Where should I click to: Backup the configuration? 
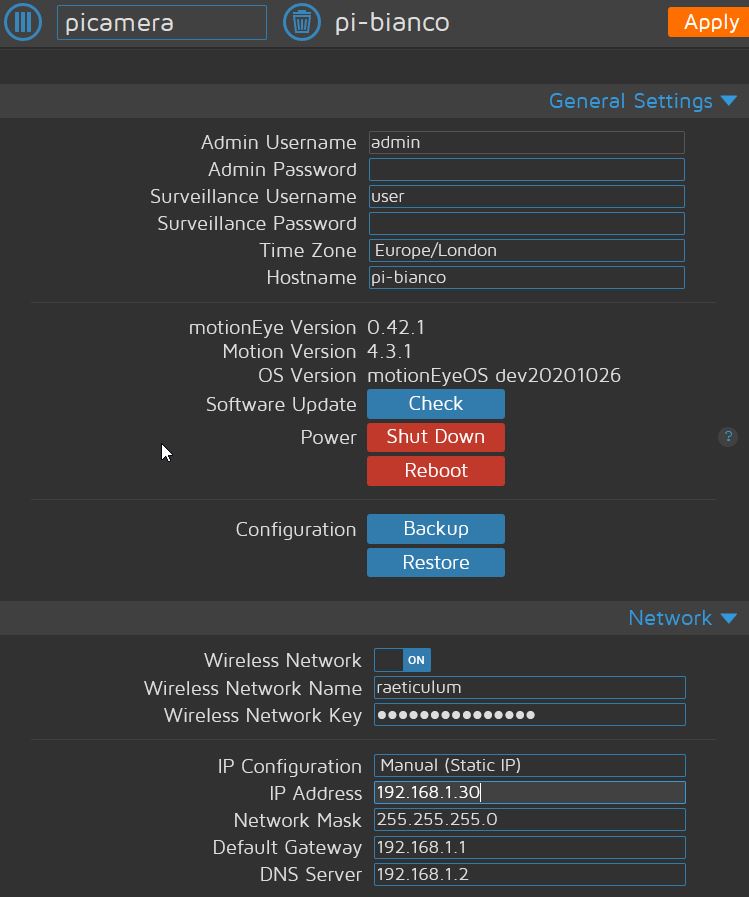(x=435, y=529)
